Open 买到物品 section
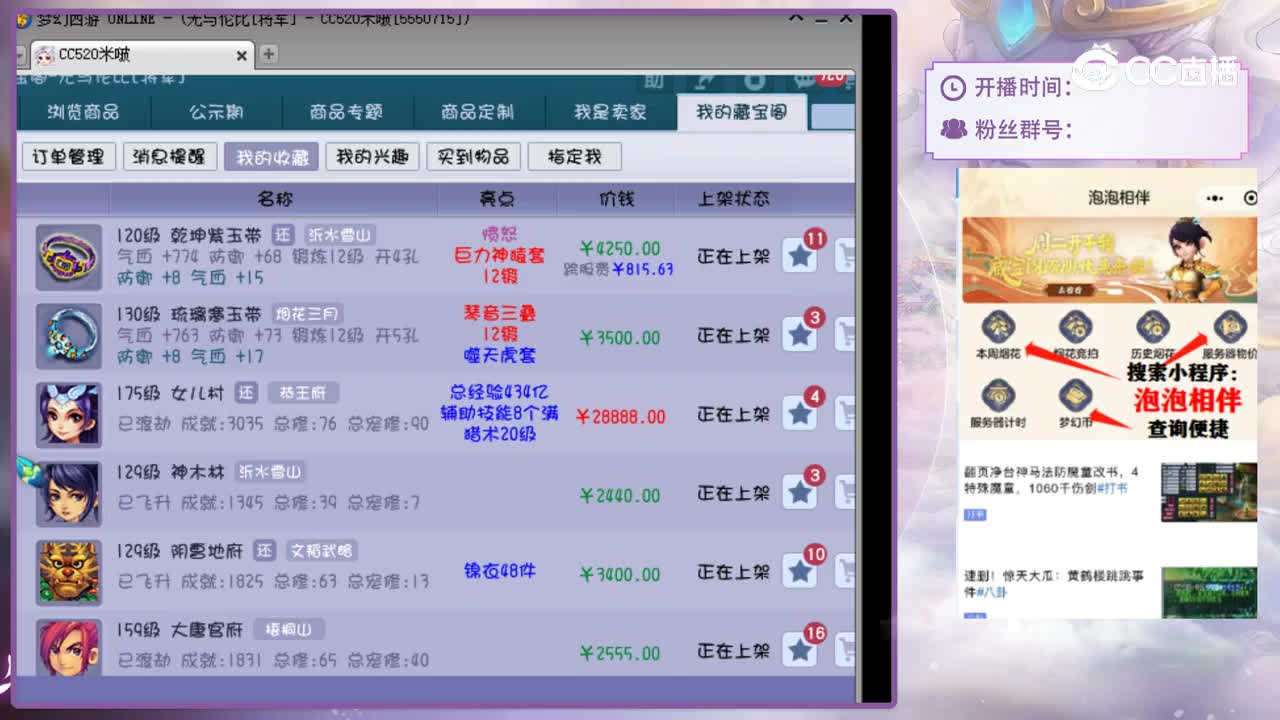 tap(473, 156)
